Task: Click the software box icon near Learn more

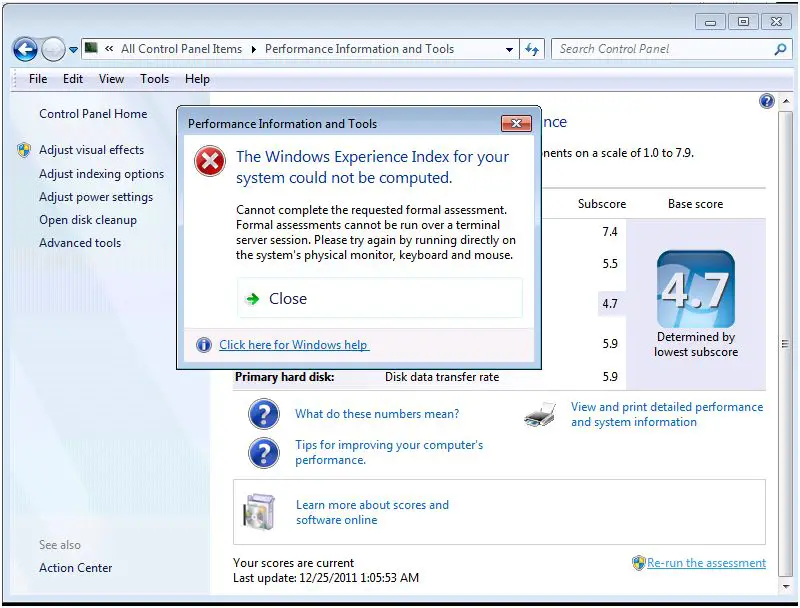Action: point(259,512)
